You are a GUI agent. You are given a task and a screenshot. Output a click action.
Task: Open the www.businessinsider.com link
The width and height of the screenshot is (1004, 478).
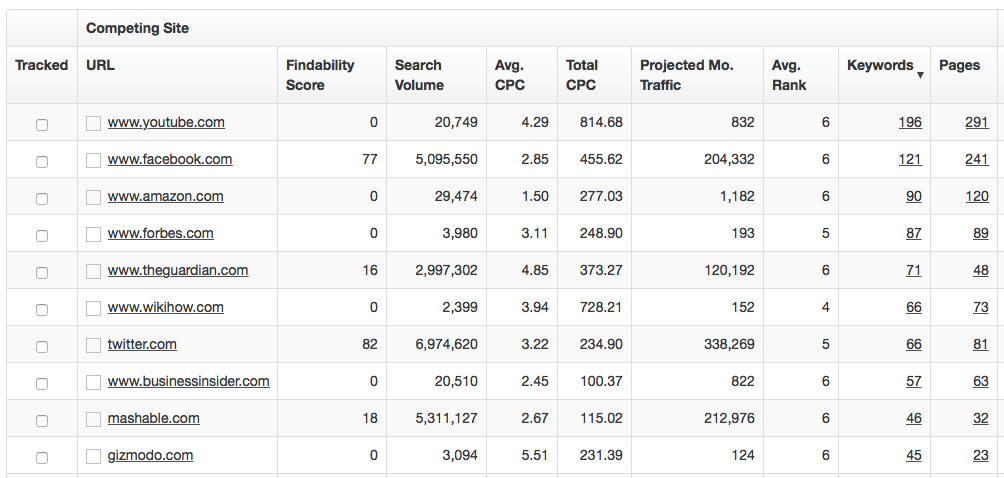[188, 381]
